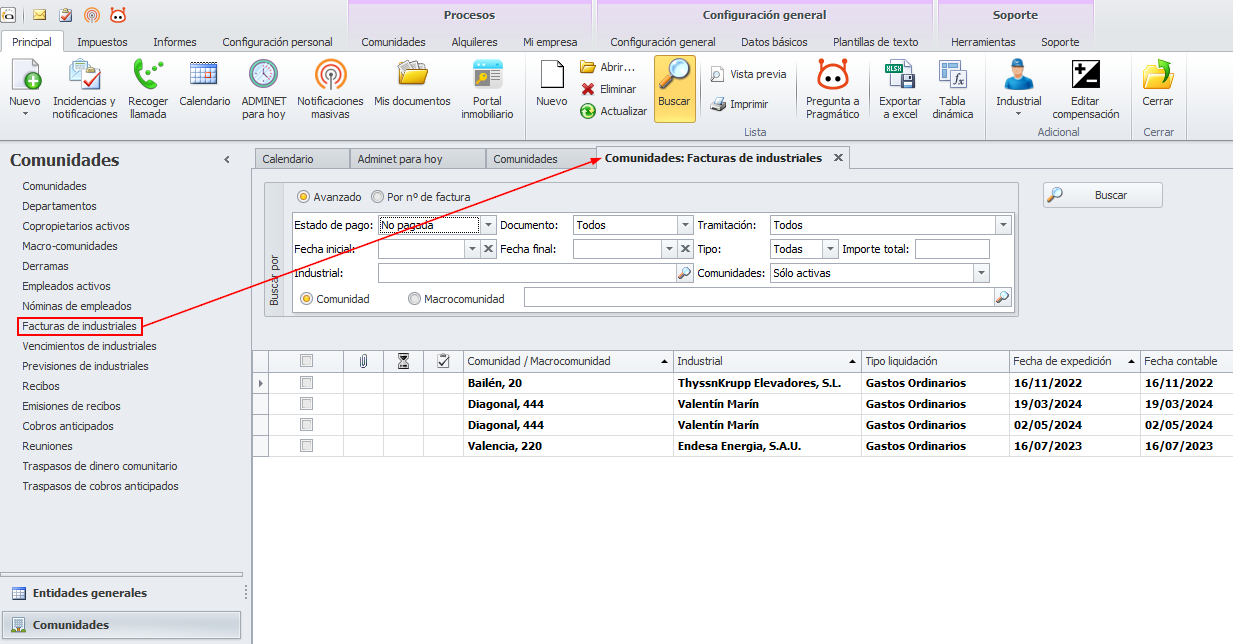Expand the Comunidades 'Sólo activas' dropdown
This screenshot has width=1233, height=644.
click(x=981, y=273)
